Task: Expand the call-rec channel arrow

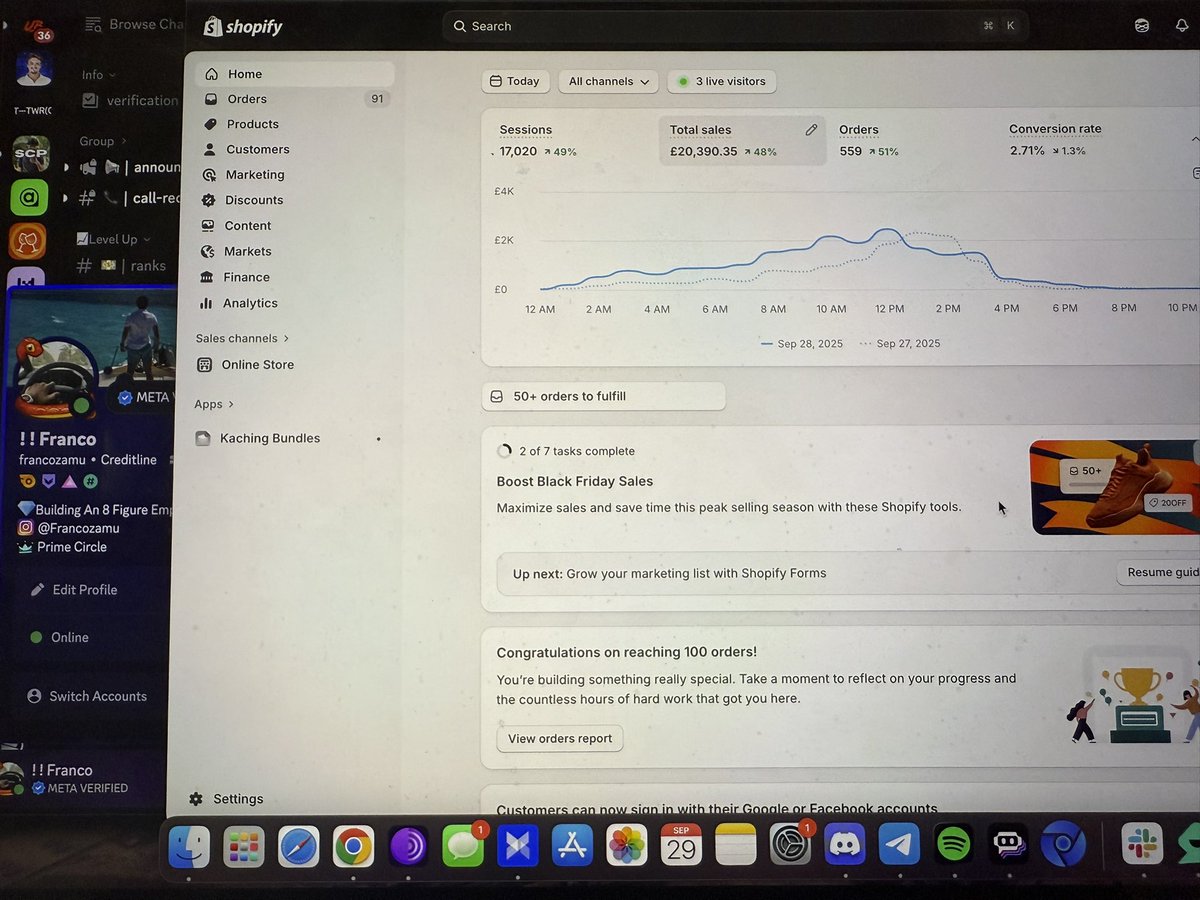Action: click(66, 198)
